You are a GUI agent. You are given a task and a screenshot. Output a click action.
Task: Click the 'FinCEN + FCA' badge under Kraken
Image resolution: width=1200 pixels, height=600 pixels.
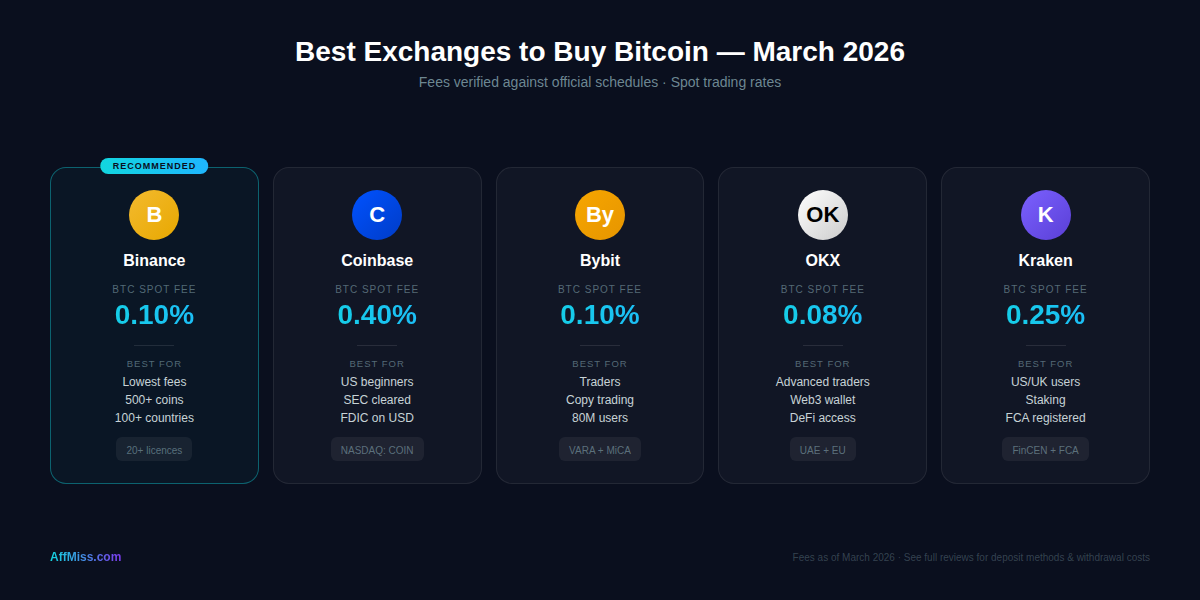[x=1045, y=449]
